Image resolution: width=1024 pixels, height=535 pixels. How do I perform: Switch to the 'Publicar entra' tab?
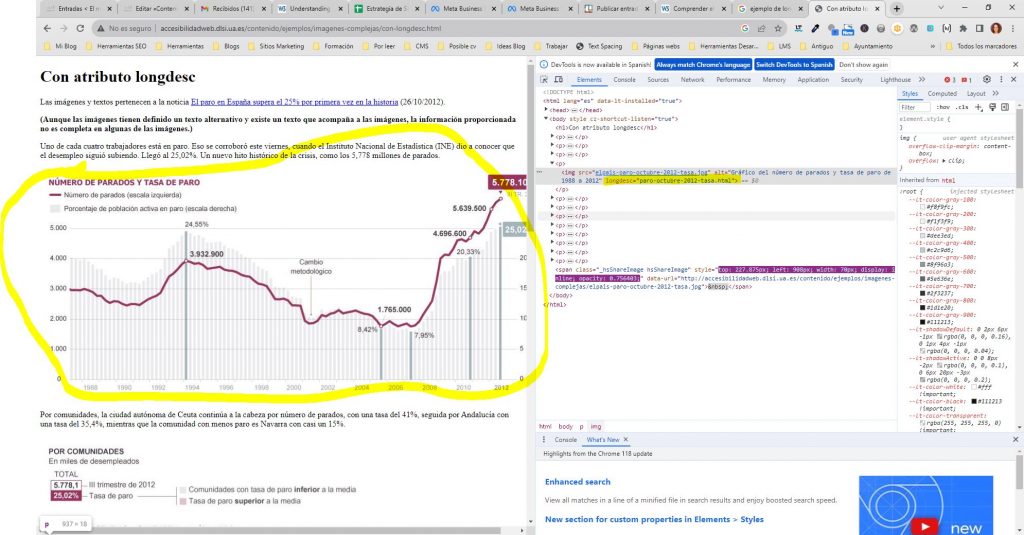[617, 8]
